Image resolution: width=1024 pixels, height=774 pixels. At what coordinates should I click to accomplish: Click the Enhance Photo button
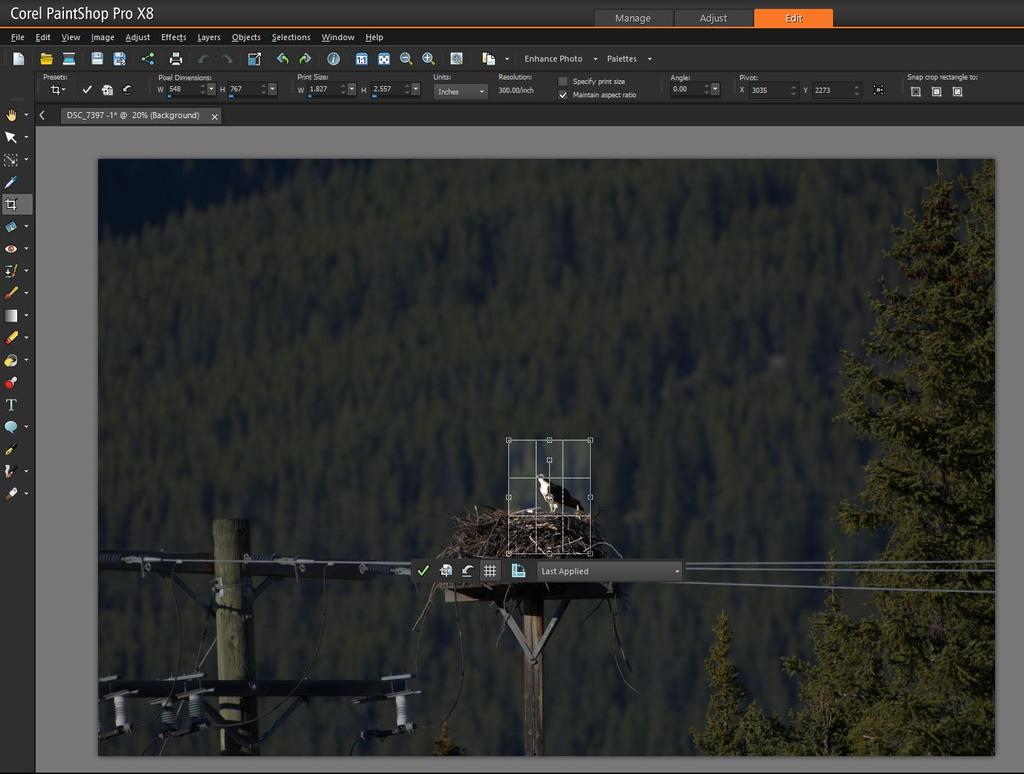[553, 59]
